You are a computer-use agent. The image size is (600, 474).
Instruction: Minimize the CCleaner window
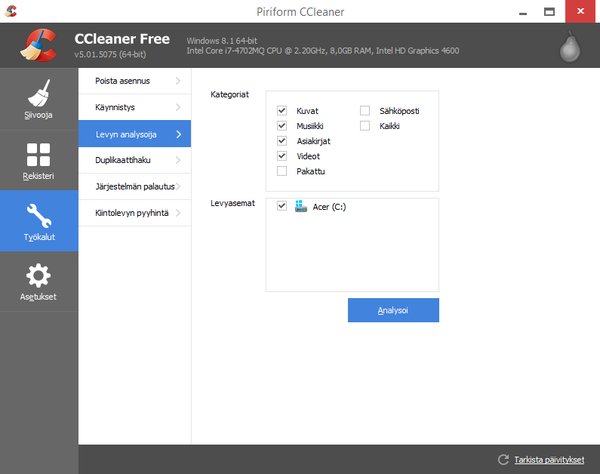coord(523,12)
